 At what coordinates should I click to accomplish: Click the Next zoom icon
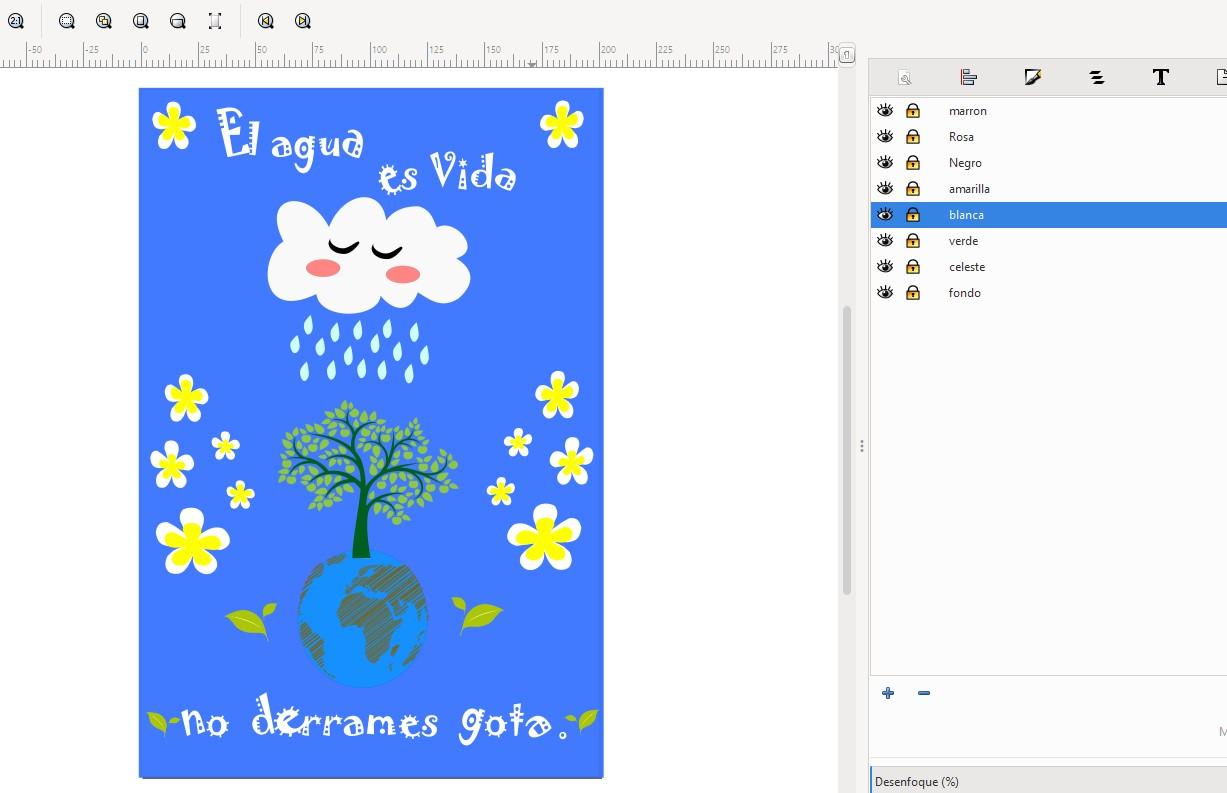(x=303, y=21)
